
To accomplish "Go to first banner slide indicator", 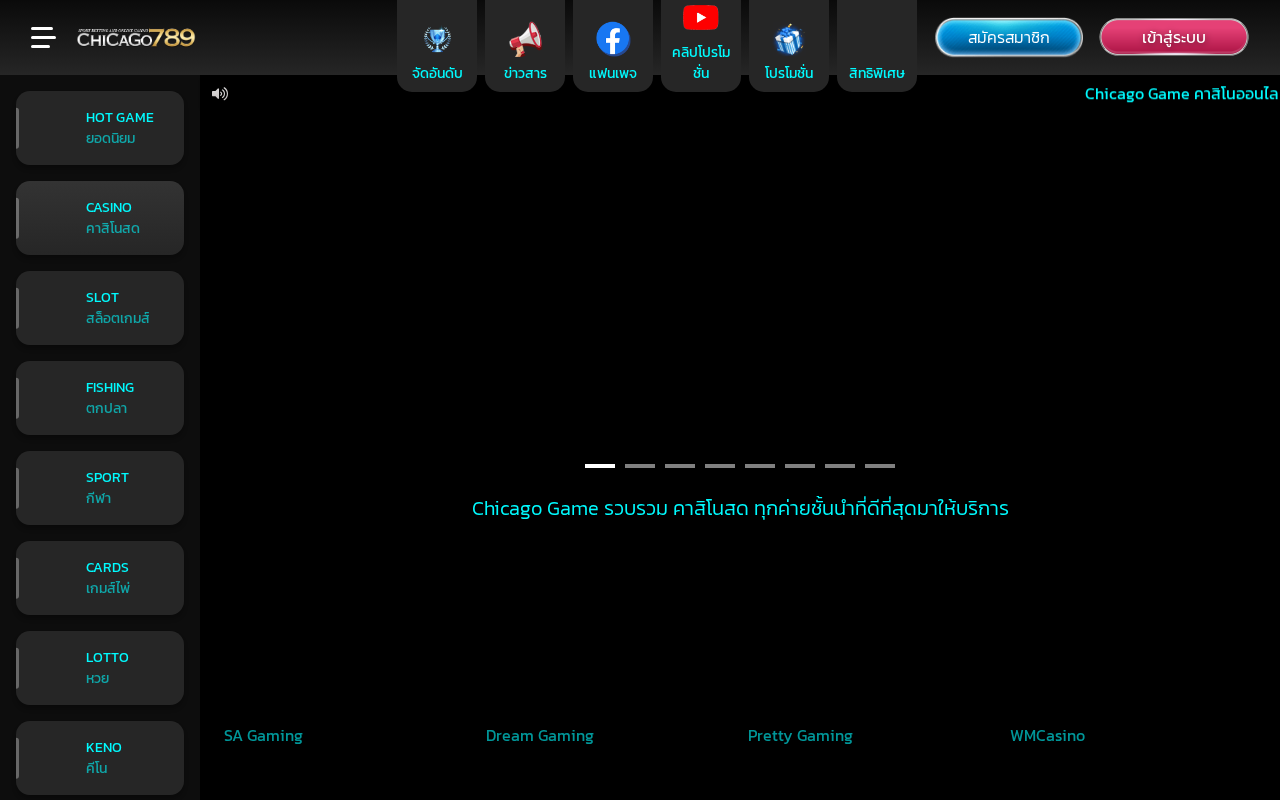I will click(x=600, y=466).
